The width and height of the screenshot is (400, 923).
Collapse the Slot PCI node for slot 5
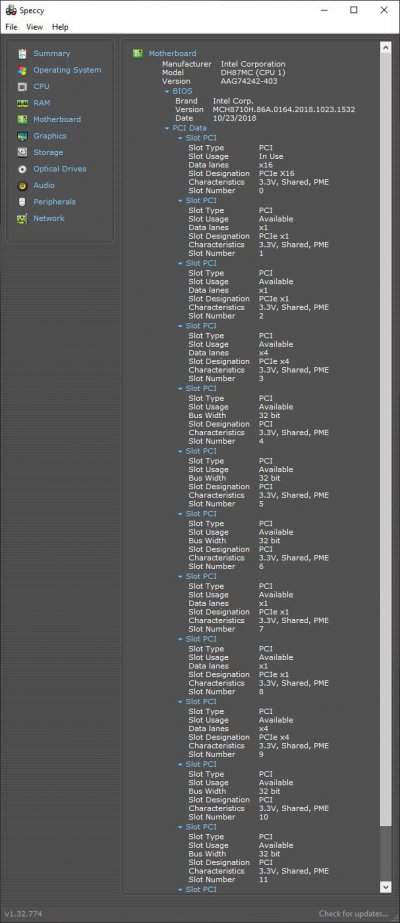181,451
